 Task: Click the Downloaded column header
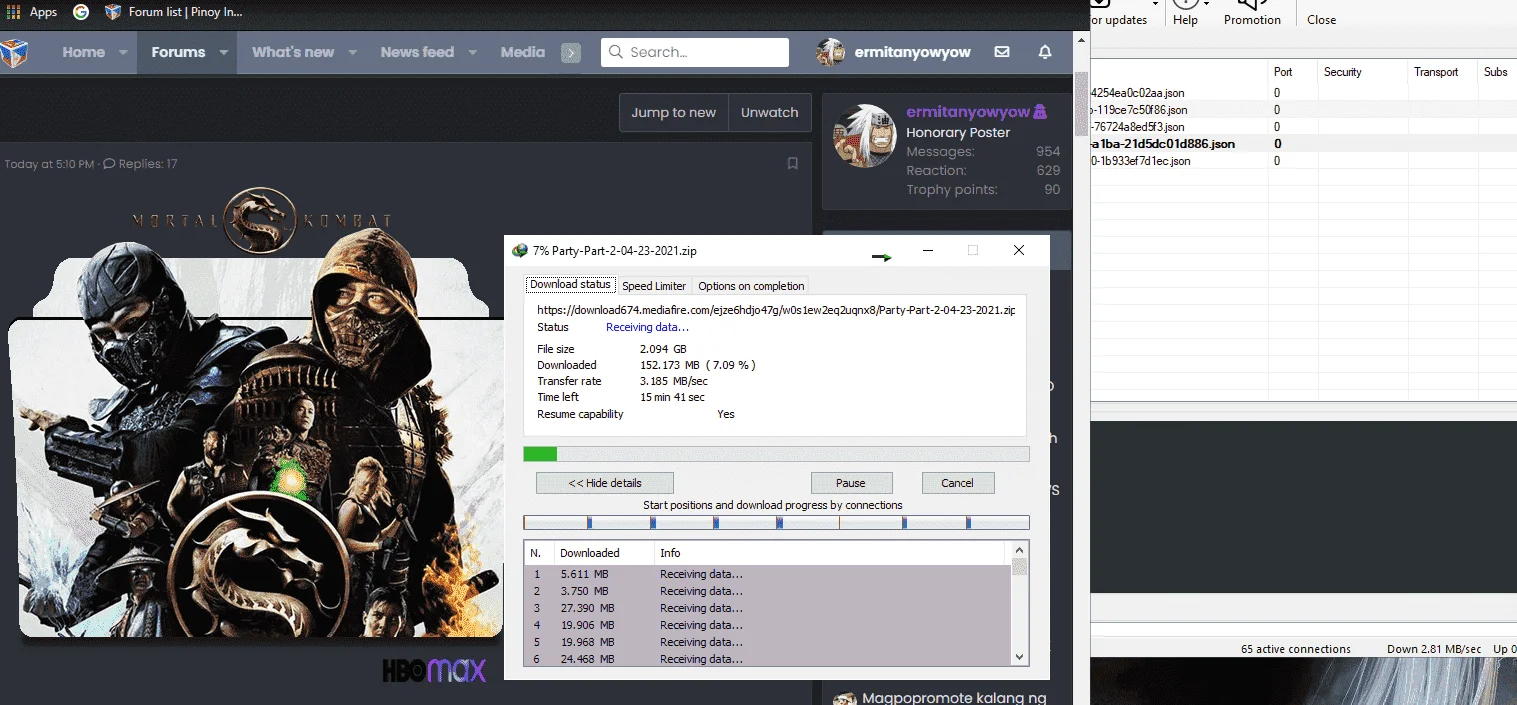[x=604, y=553]
